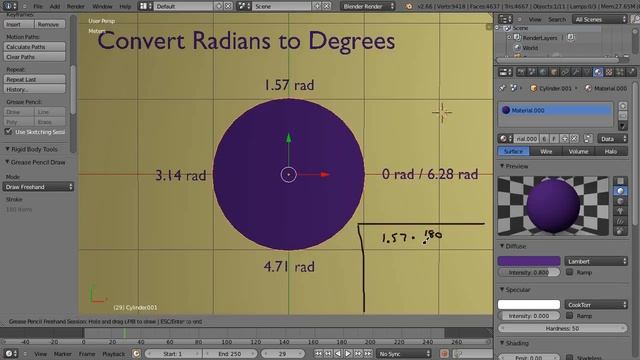Toggle the pin icon in properties context
The image size is (640, 360).
tap(502, 88)
